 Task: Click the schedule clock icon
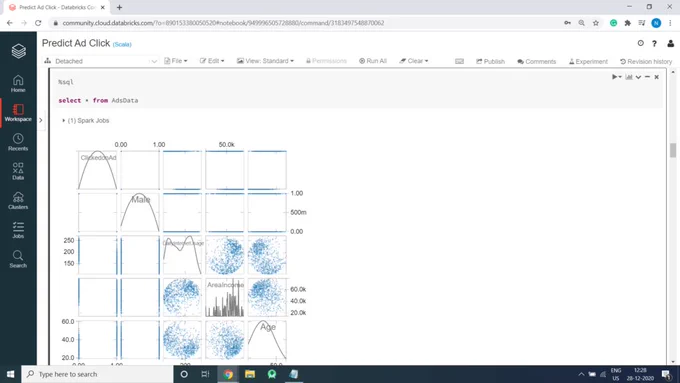pyautogui.click(x=641, y=43)
